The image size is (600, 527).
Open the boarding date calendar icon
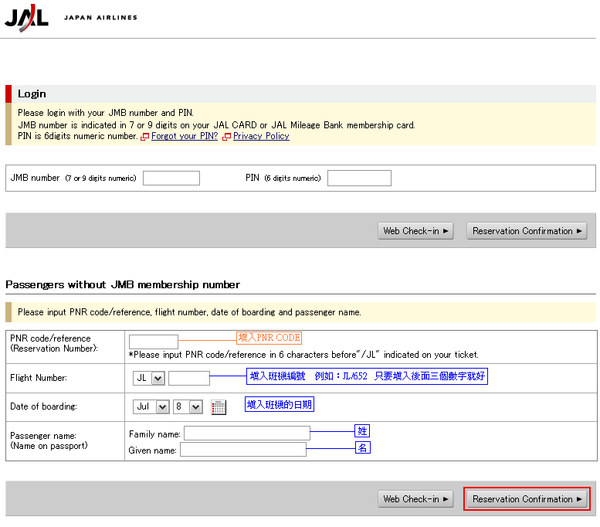(218, 407)
